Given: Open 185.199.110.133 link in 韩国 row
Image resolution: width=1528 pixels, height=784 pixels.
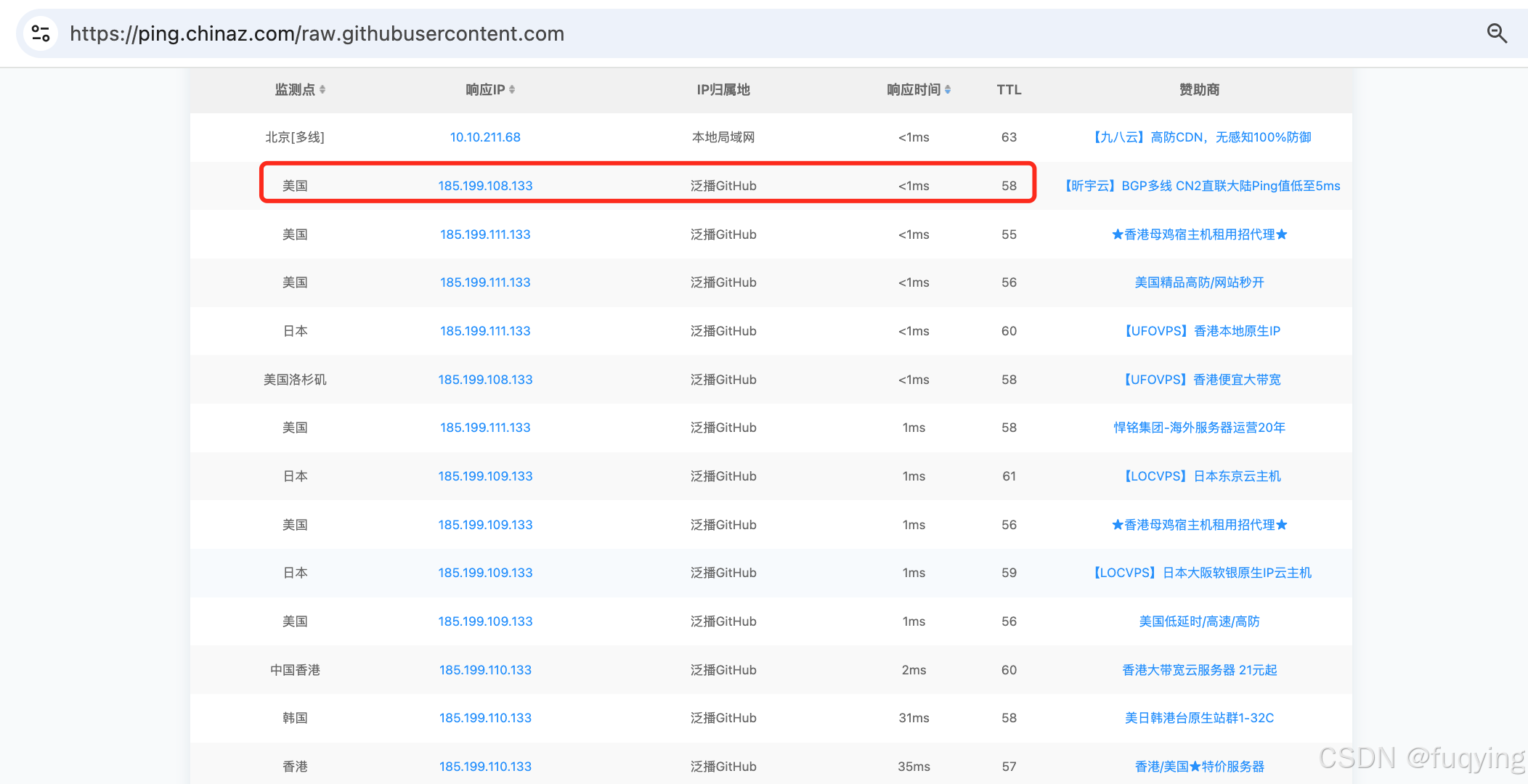Looking at the screenshot, I should [485, 718].
